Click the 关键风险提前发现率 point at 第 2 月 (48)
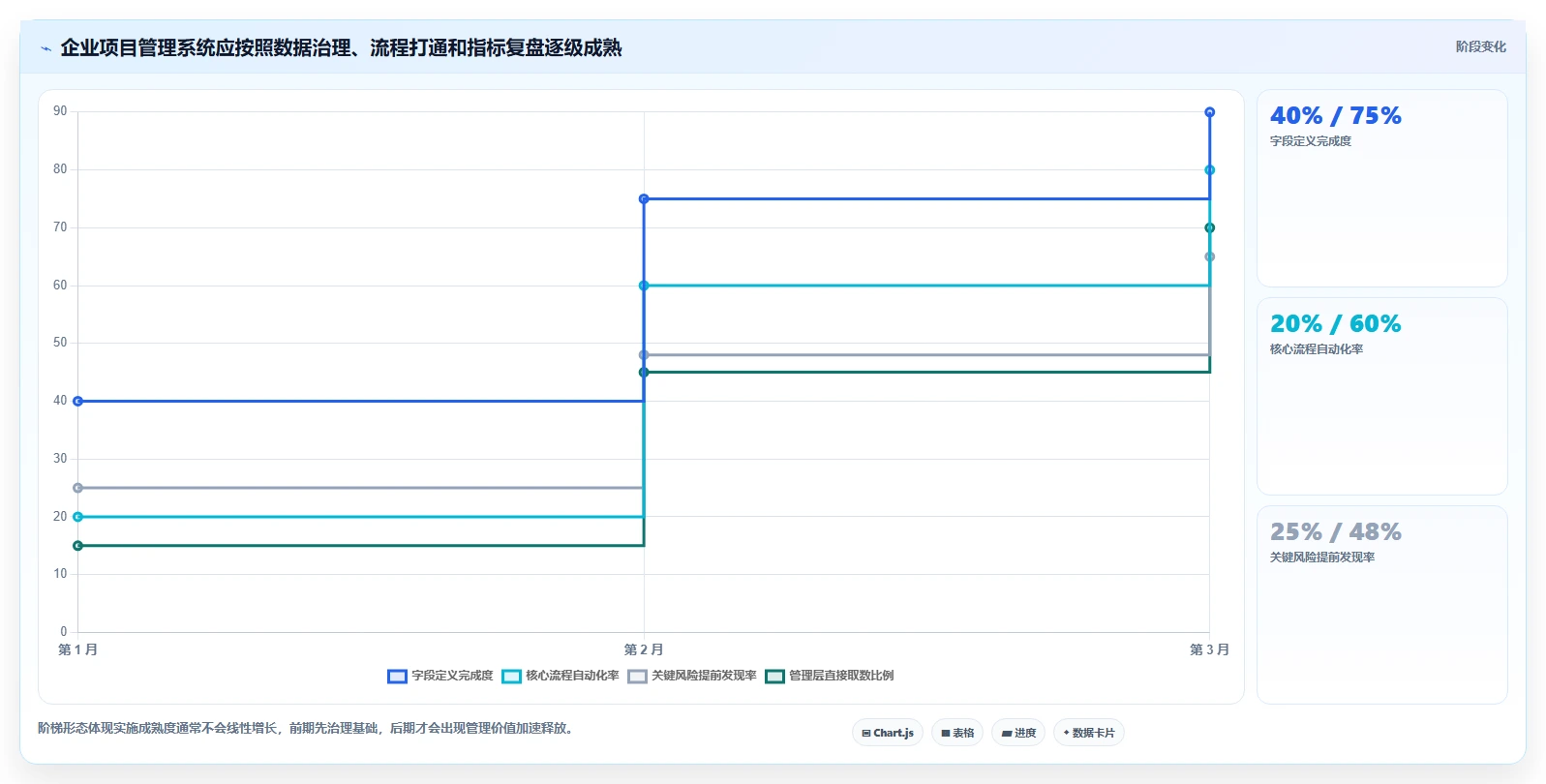 click(x=644, y=355)
